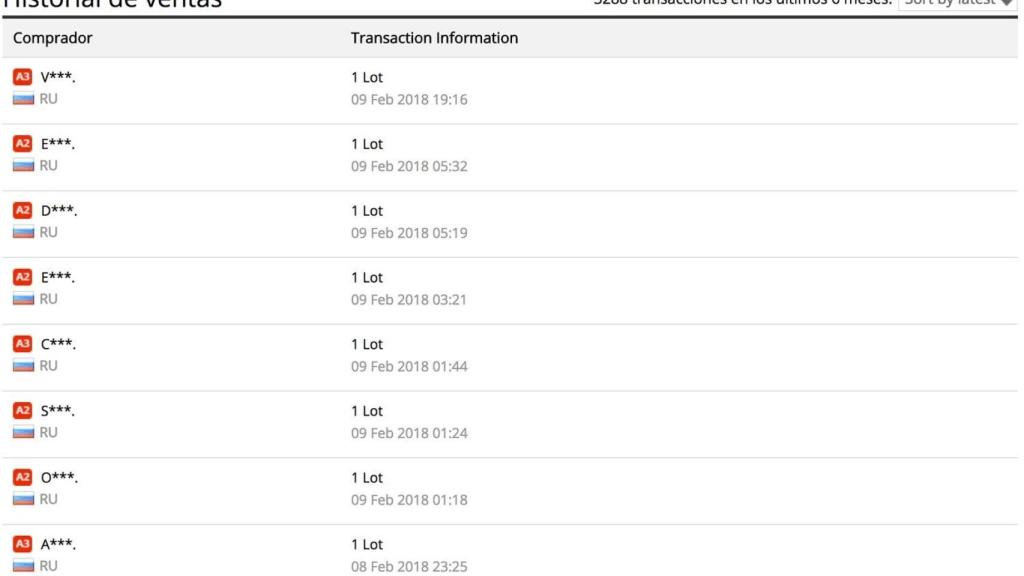Select the A3 level badge for C***.
Image resolution: width=1024 pixels, height=576 pixels.
(22, 344)
